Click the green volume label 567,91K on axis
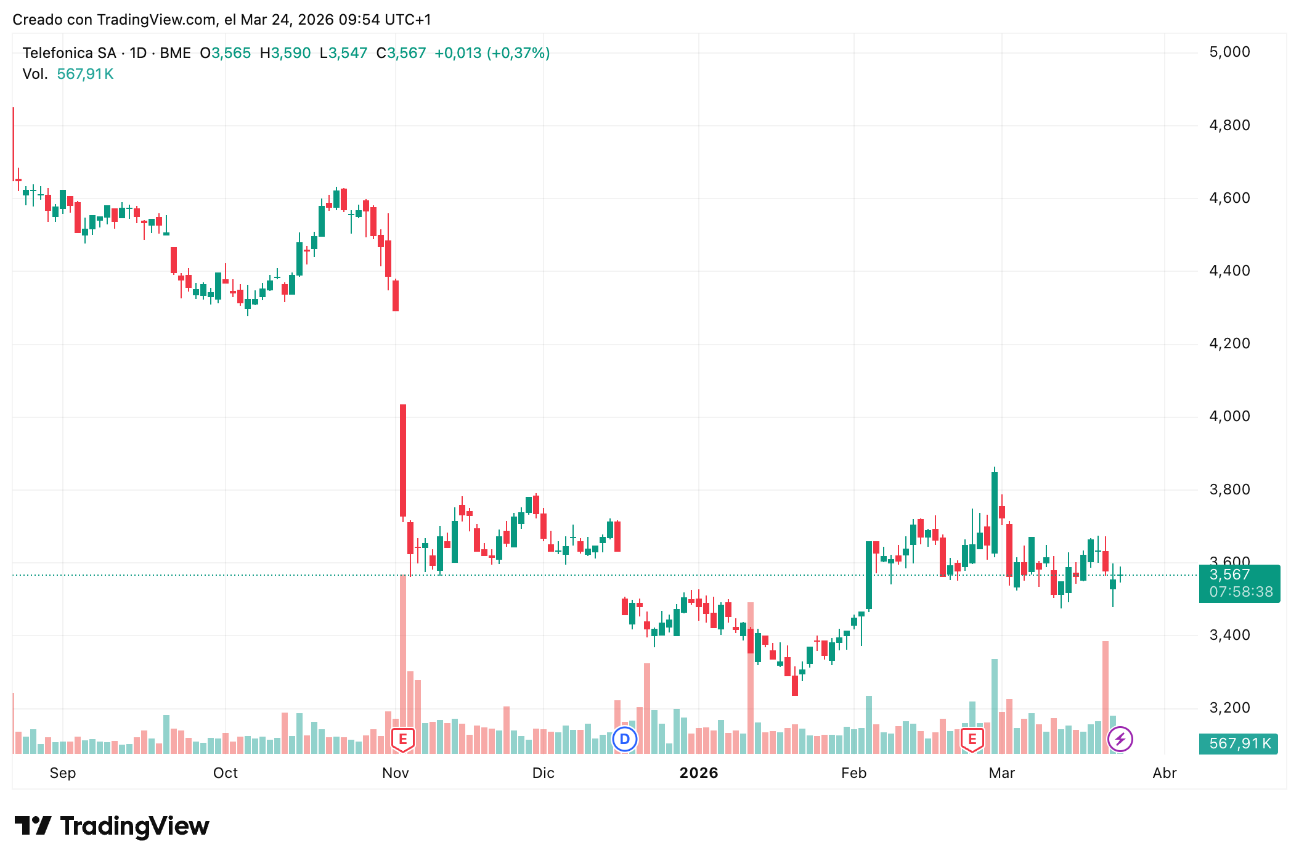The width and height of the screenshot is (1299, 863). point(1239,743)
